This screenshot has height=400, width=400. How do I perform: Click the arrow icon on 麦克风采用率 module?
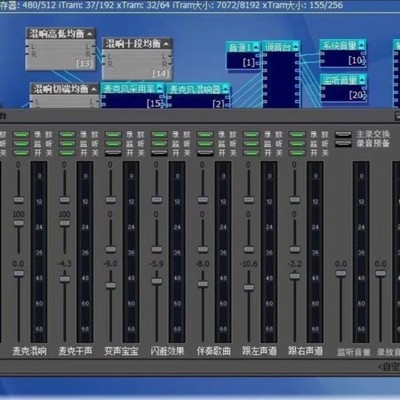click(160, 89)
